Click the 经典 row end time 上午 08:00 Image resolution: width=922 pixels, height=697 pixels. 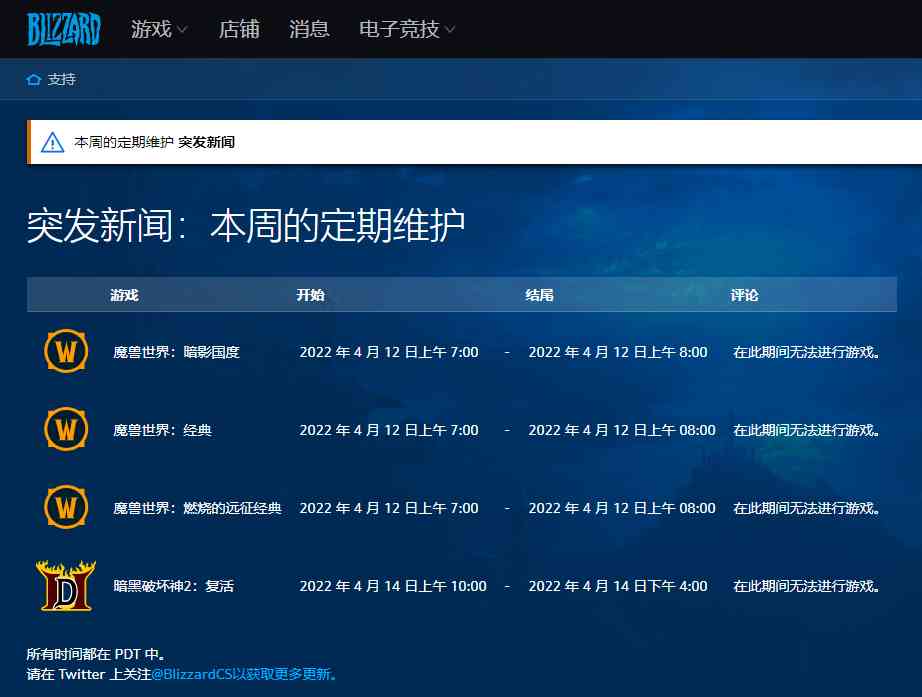[622, 431]
